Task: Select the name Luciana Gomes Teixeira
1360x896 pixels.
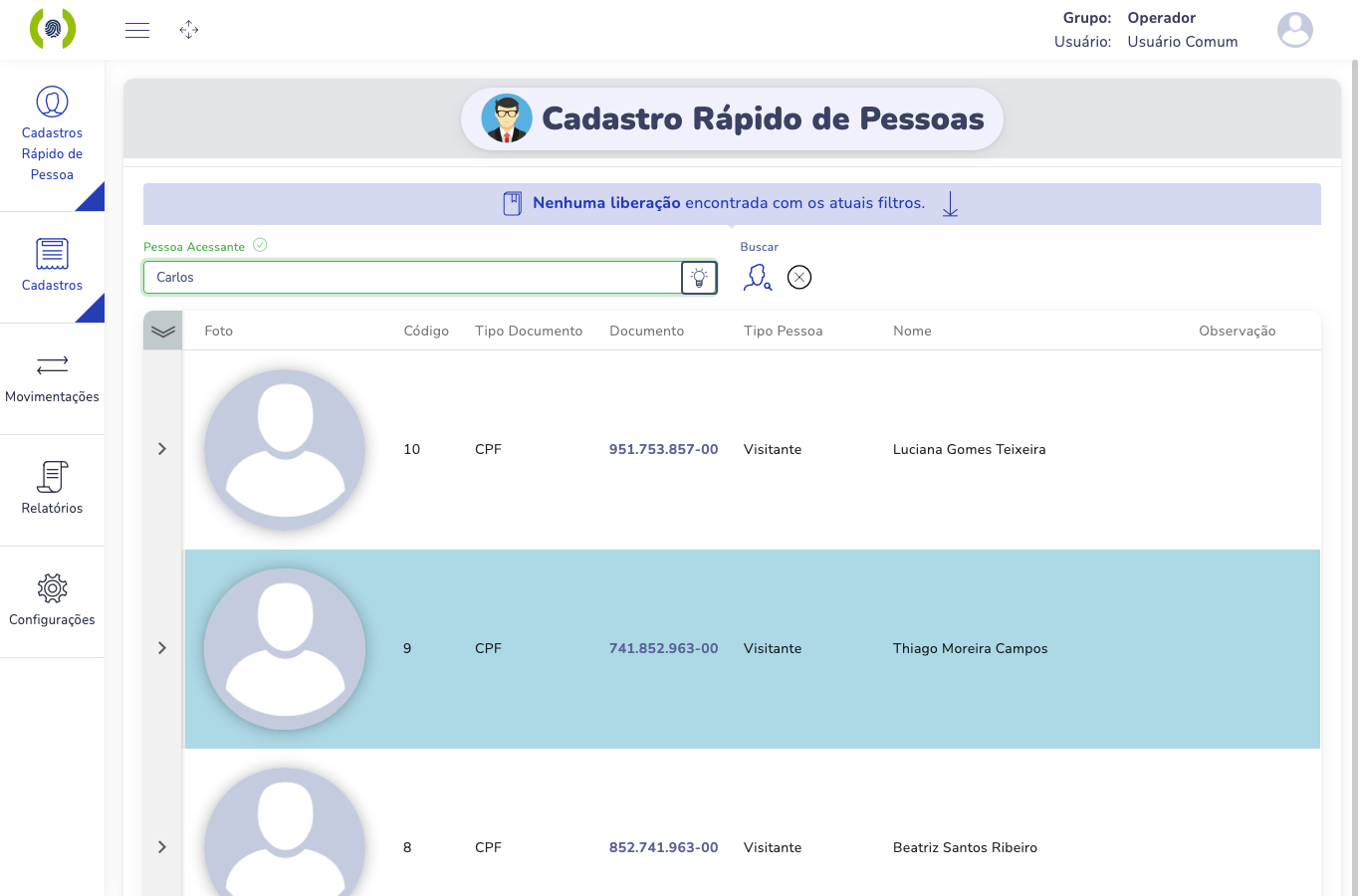Action: pyautogui.click(x=970, y=449)
